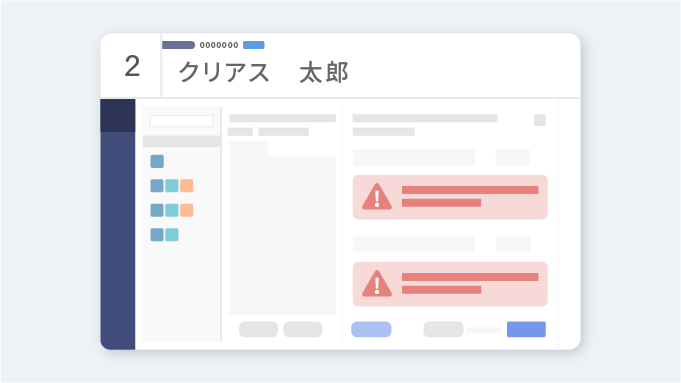Viewport: 681px width, 383px height.
Task: Select the single blue square in first row
Action: click(157, 161)
